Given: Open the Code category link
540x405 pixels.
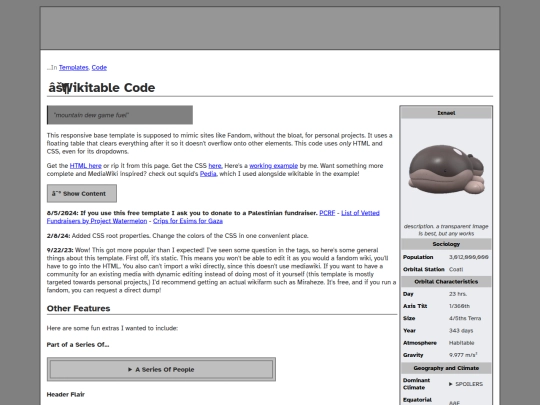Looking at the screenshot, I should pyautogui.click(x=99, y=68).
